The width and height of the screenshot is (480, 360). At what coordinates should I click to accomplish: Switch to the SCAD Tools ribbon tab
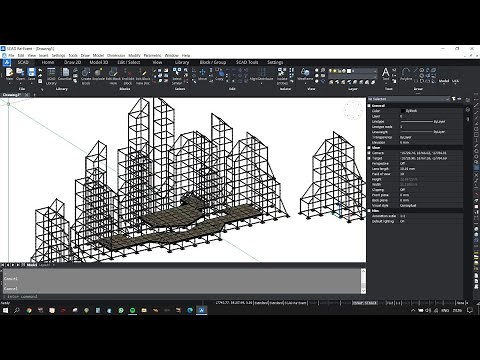click(247, 62)
